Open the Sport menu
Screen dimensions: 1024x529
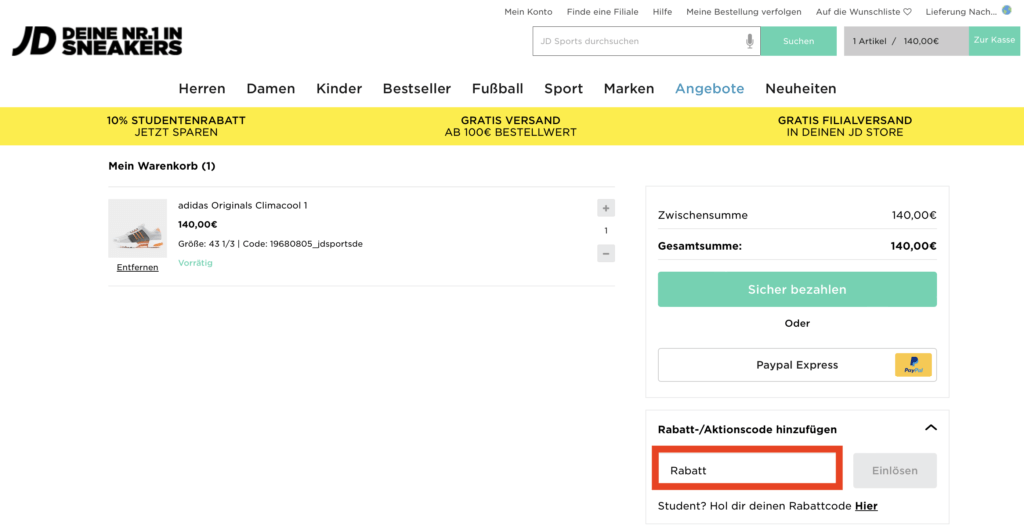[x=564, y=89]
